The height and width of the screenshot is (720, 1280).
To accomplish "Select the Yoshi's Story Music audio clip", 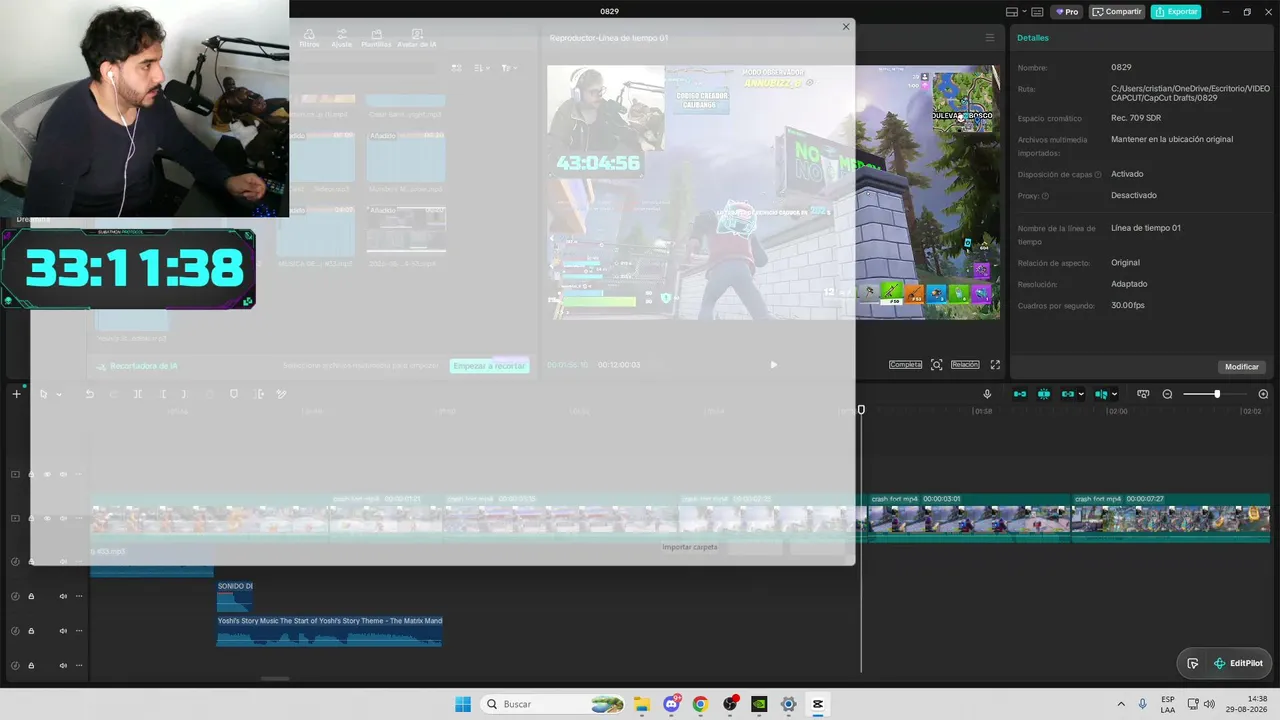I will (x=329, y=631).
